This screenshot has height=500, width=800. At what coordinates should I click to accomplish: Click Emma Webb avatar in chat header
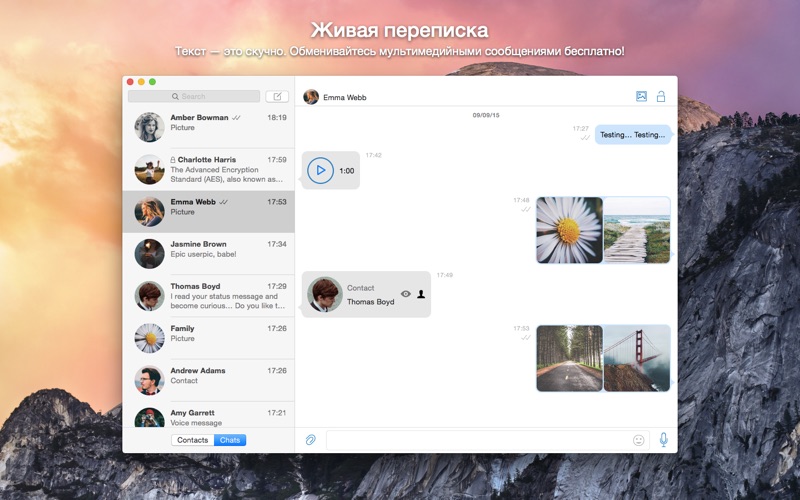point(311,96)
